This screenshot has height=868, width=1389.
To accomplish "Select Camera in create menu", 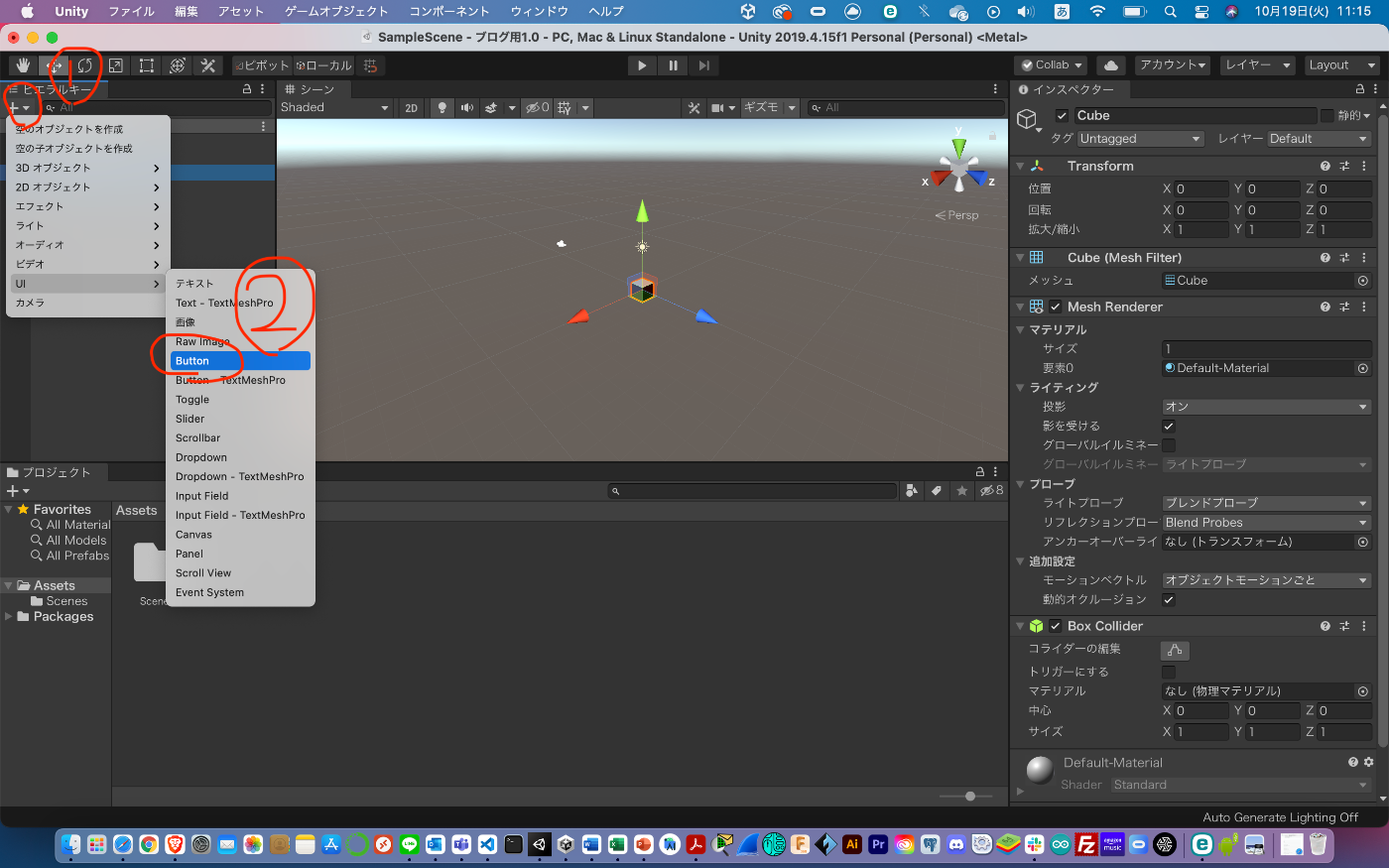I will pyautogui.click(x=87, y=303).
